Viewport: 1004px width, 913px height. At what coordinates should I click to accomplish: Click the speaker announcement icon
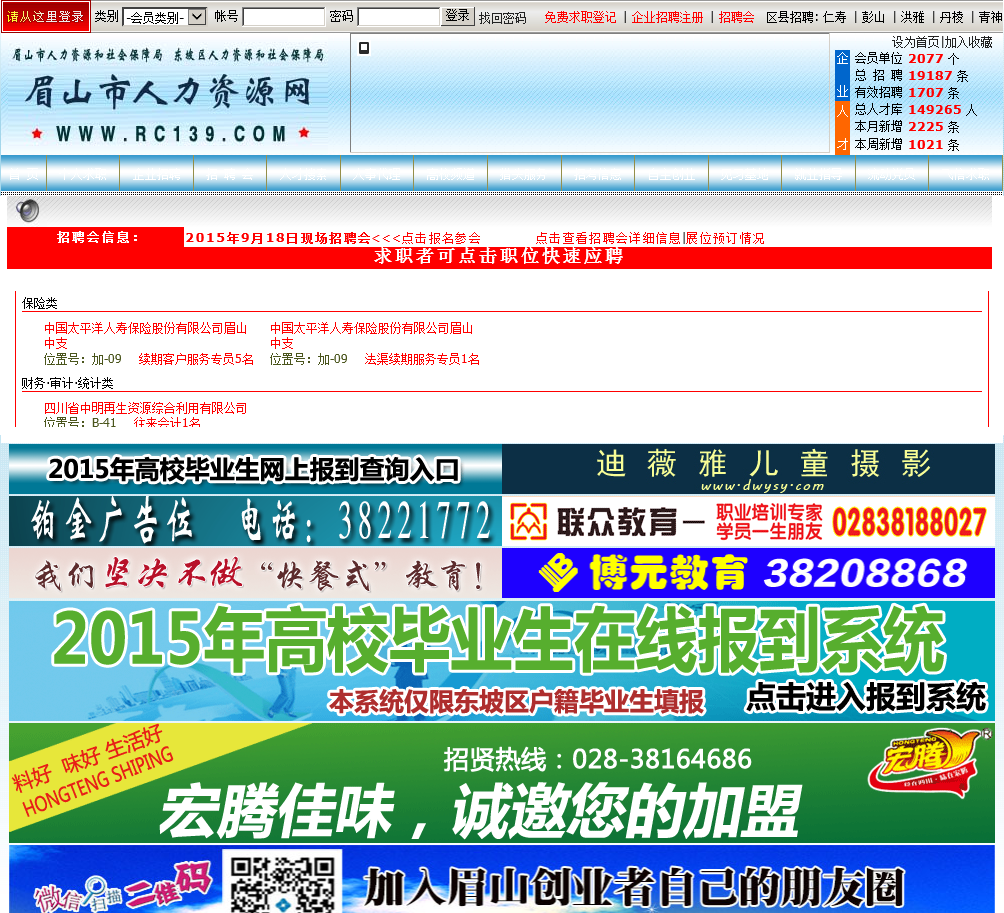(28, 211)
